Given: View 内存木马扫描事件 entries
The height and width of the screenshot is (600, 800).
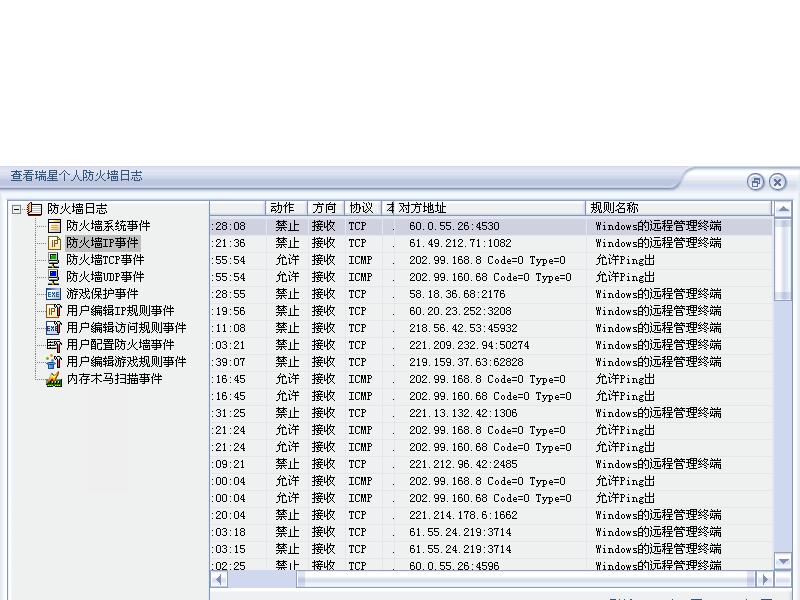Looking at the screenshot, I should coord(114,379).
